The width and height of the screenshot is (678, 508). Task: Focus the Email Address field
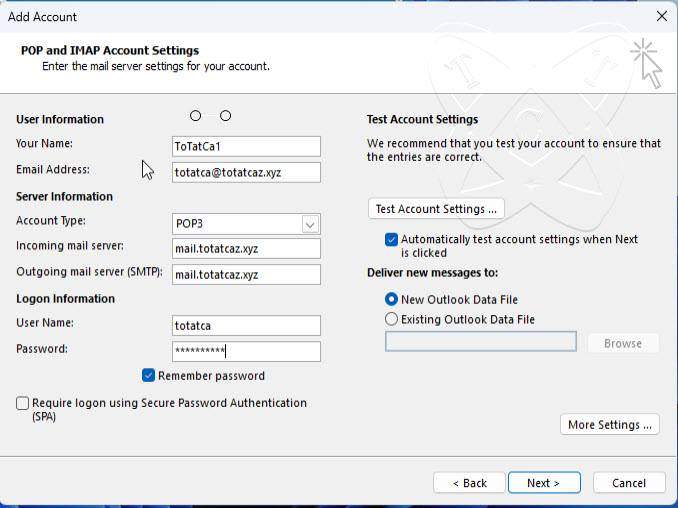[x=246, y=173]
